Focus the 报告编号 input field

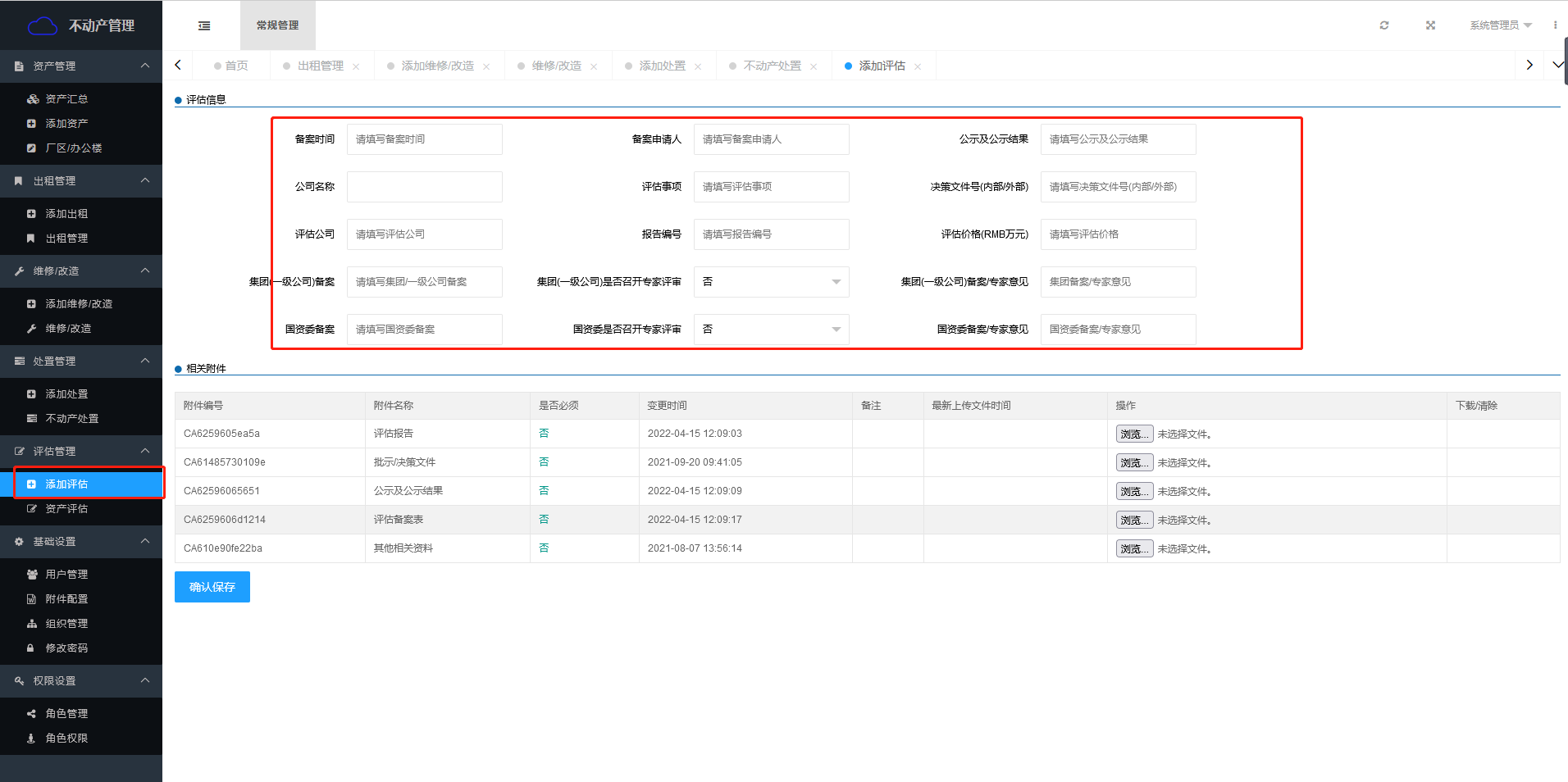[x=771, y=234]
